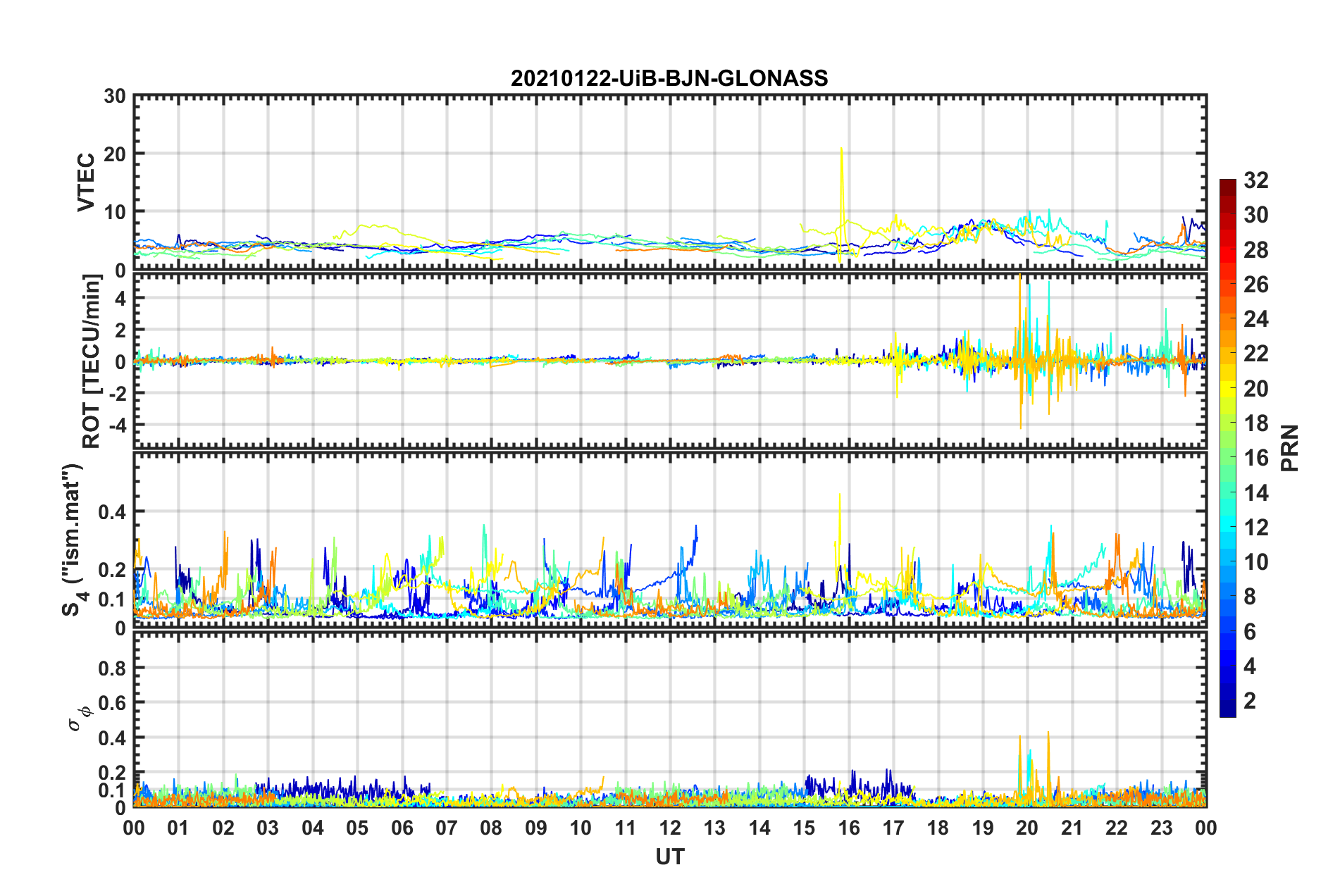Click the 21 hour tick on UT axis
The height and width of the screenshot is (896, 1340).
pos(1072,828)
